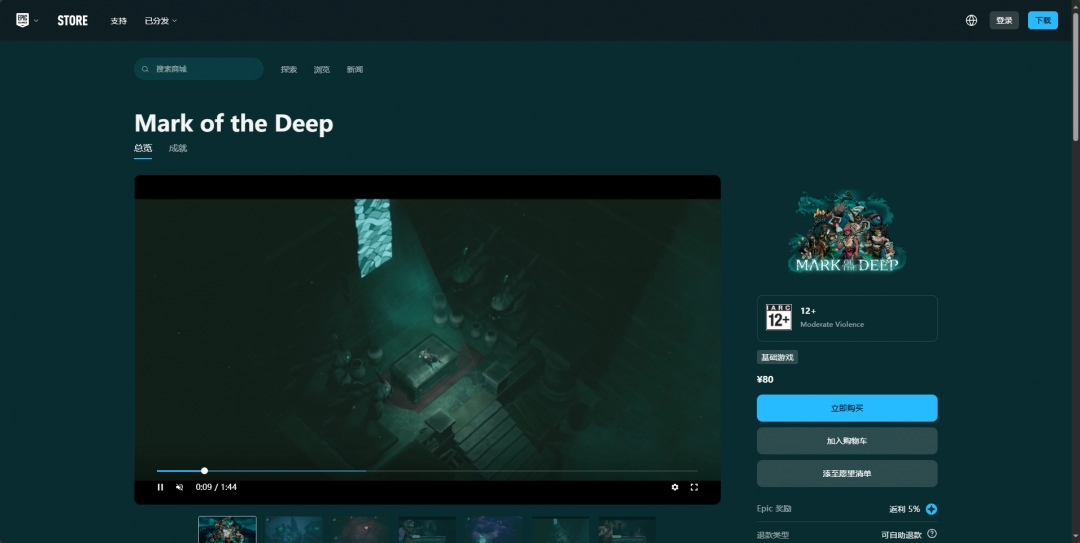The image size is (1080, 543).
Task: Enter fullscreen mode for trailer
Action: pos(694,487)
